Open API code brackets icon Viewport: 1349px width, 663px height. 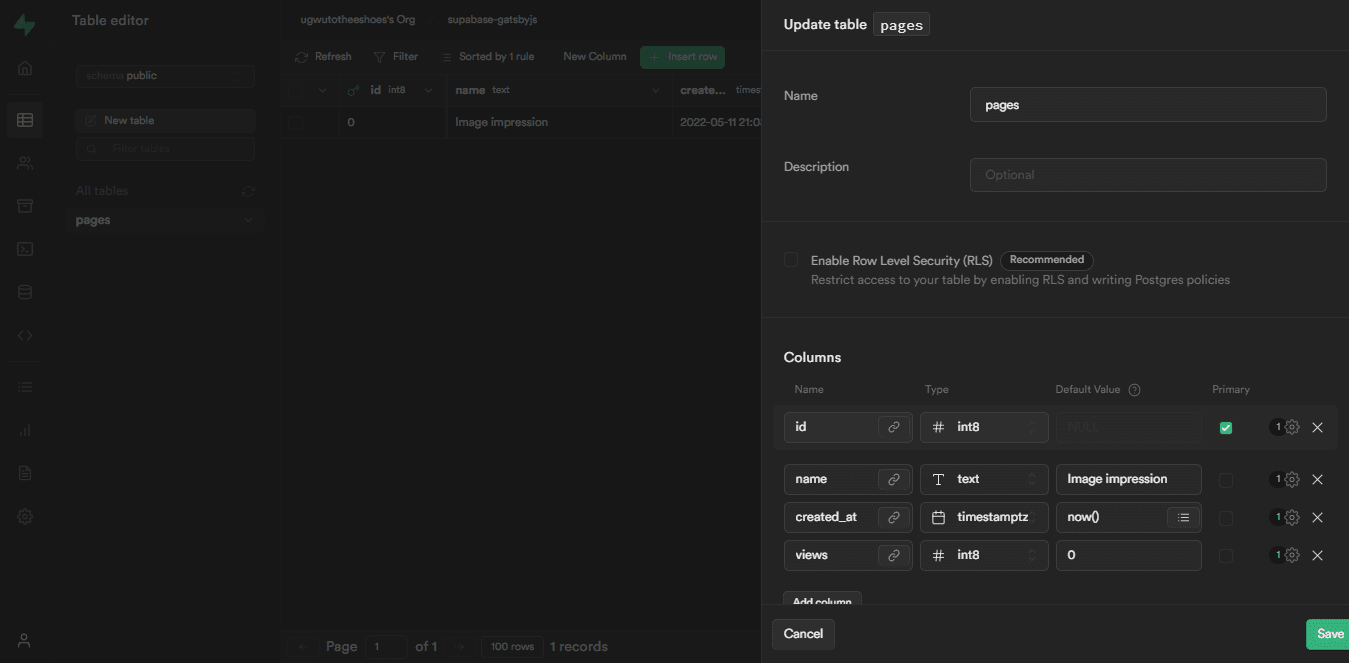pyautogui.click(x=25, y=335)
